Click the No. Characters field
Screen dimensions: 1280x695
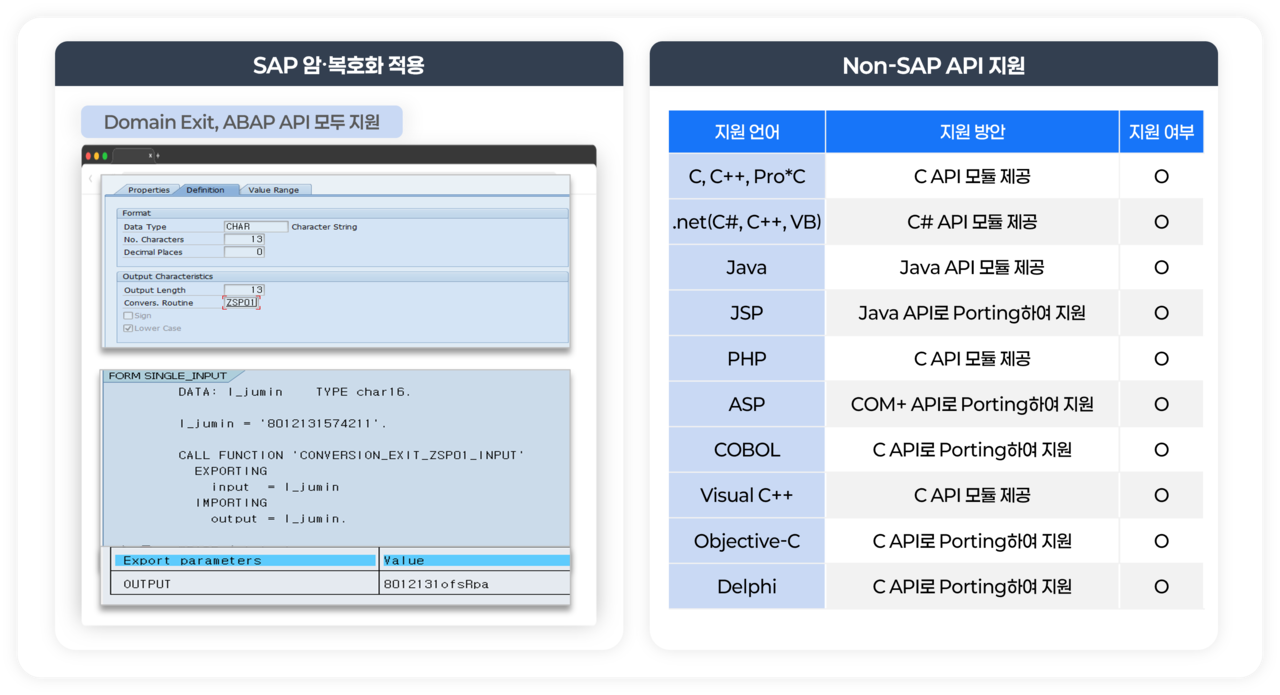tap(244, 240)
